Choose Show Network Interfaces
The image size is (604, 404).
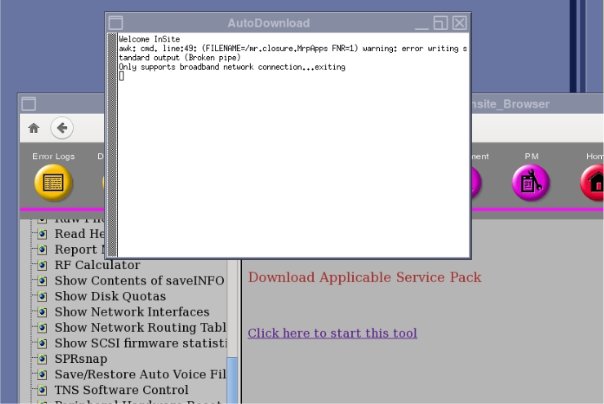pos(132,312)
